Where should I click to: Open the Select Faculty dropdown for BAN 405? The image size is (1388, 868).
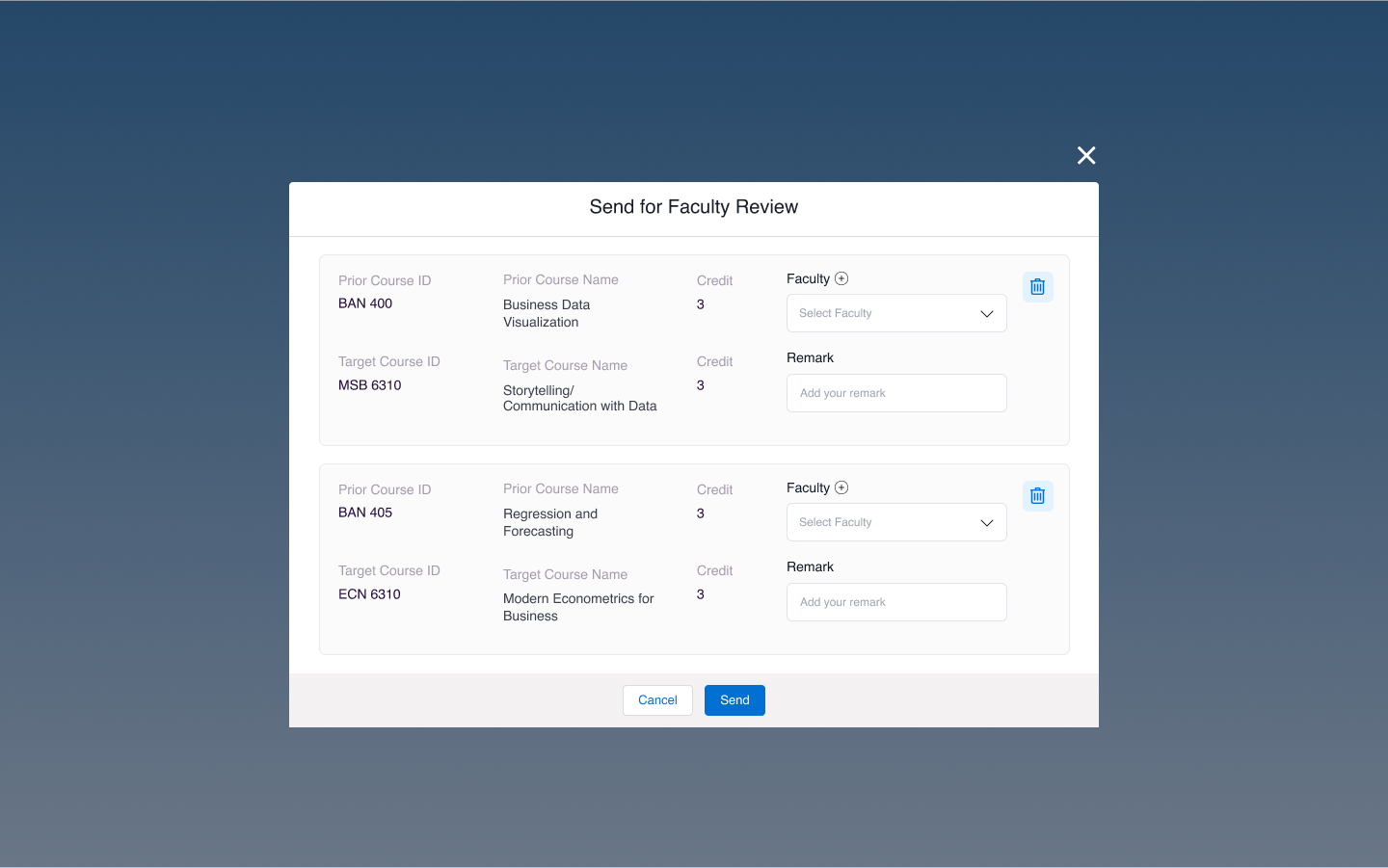[x=896, y=522]
